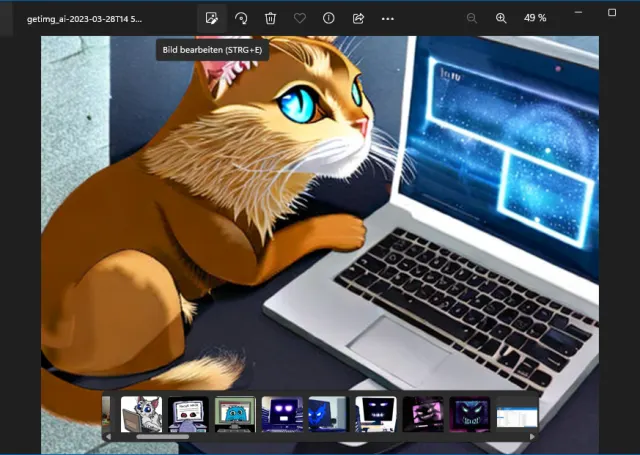Expand the three-dot more options menu
Screen dimensions: 640x455
click(388, 18)
